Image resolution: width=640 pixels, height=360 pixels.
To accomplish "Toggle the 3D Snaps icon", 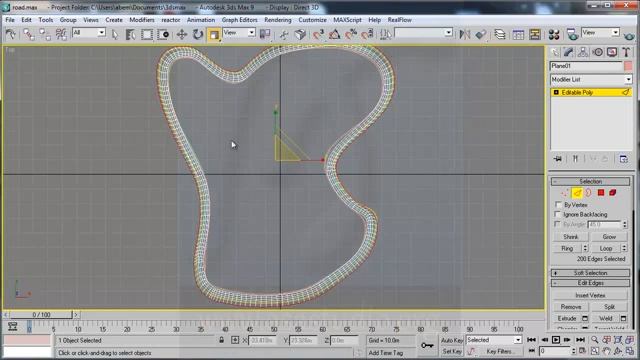I will [x=318, y=34].
